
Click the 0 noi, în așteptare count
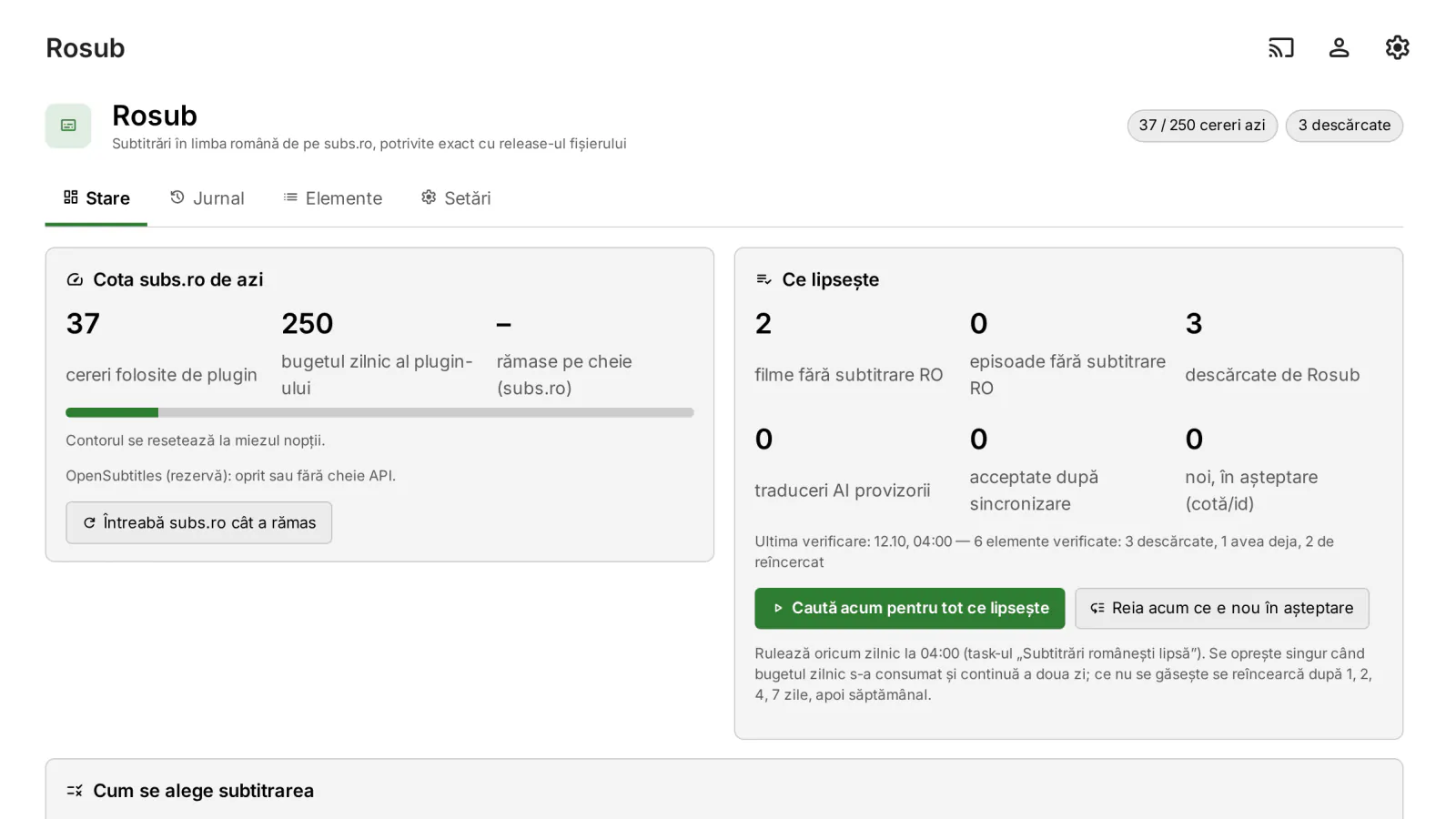tap(1194, 440)
